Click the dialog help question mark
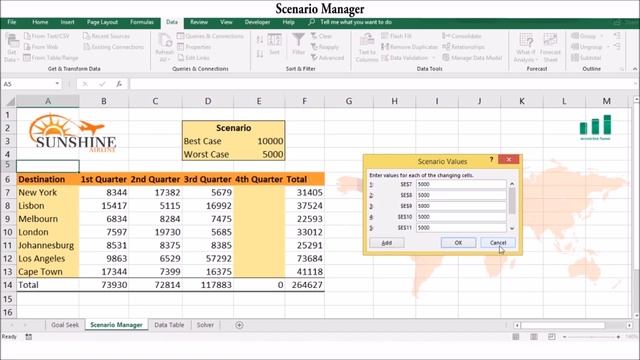This screenshot has width=640, height=360. (x=491, y=160)
